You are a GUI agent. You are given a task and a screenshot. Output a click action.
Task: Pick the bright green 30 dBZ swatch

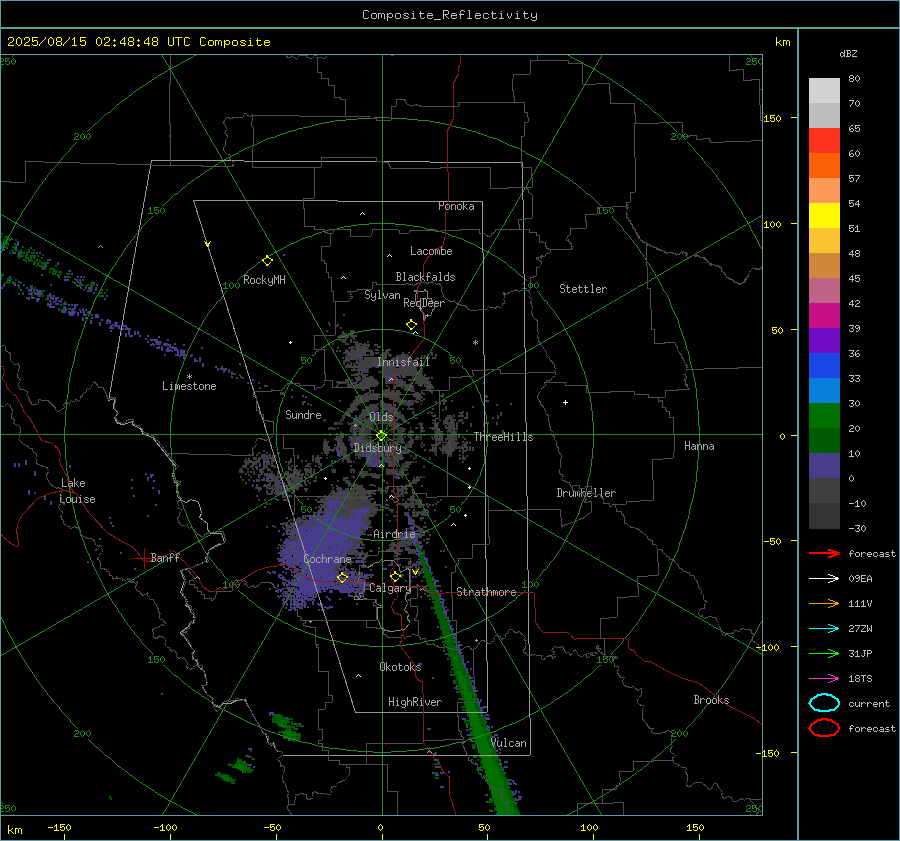824,416
